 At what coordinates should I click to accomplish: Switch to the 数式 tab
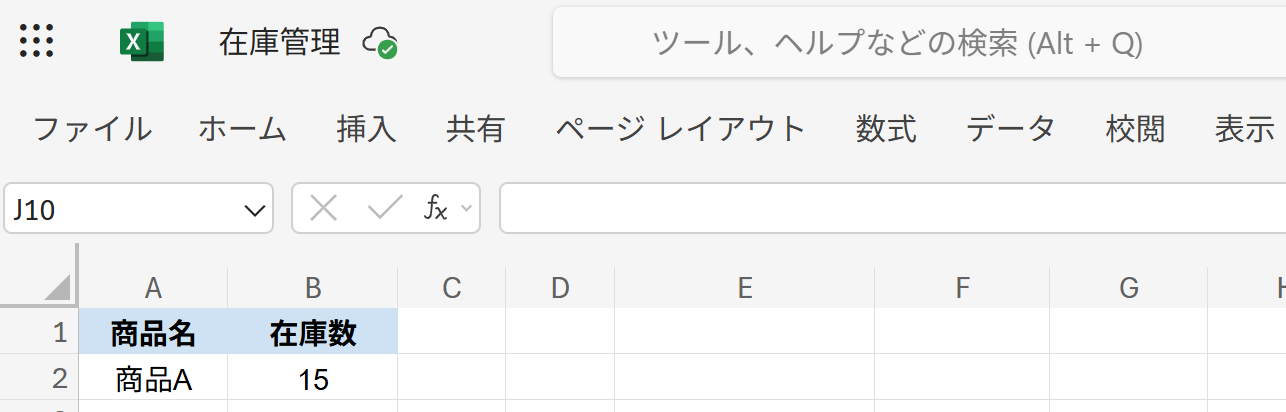[x=886, y=129]
